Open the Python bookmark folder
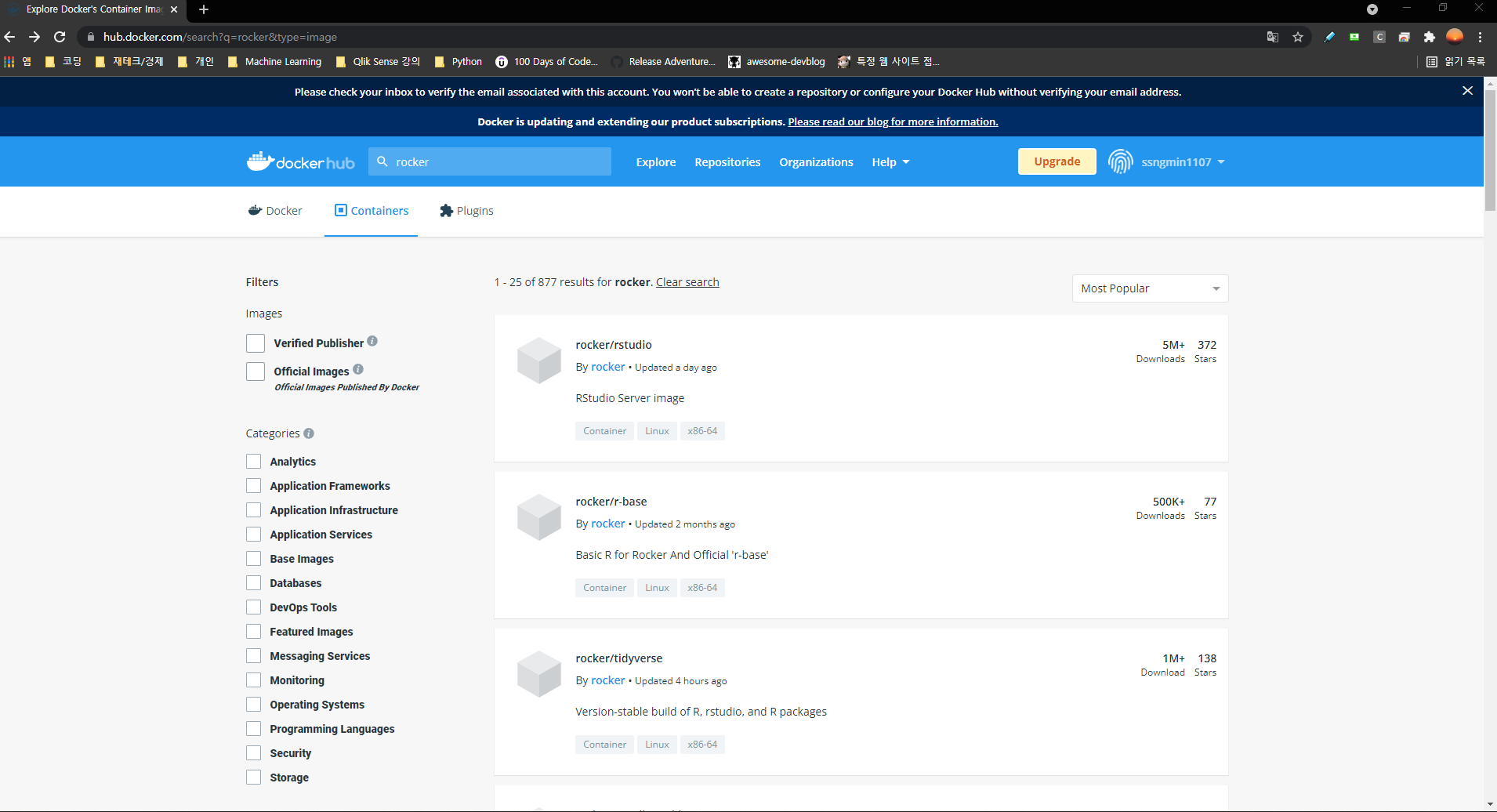 pos(459,61)
